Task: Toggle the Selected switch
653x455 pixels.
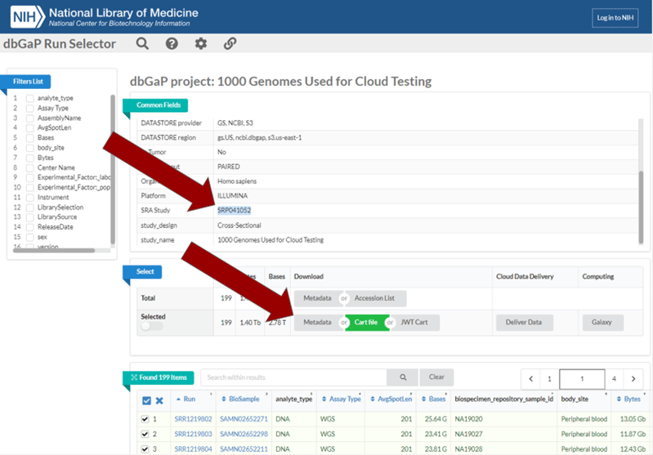Action: tap(151, 326)
